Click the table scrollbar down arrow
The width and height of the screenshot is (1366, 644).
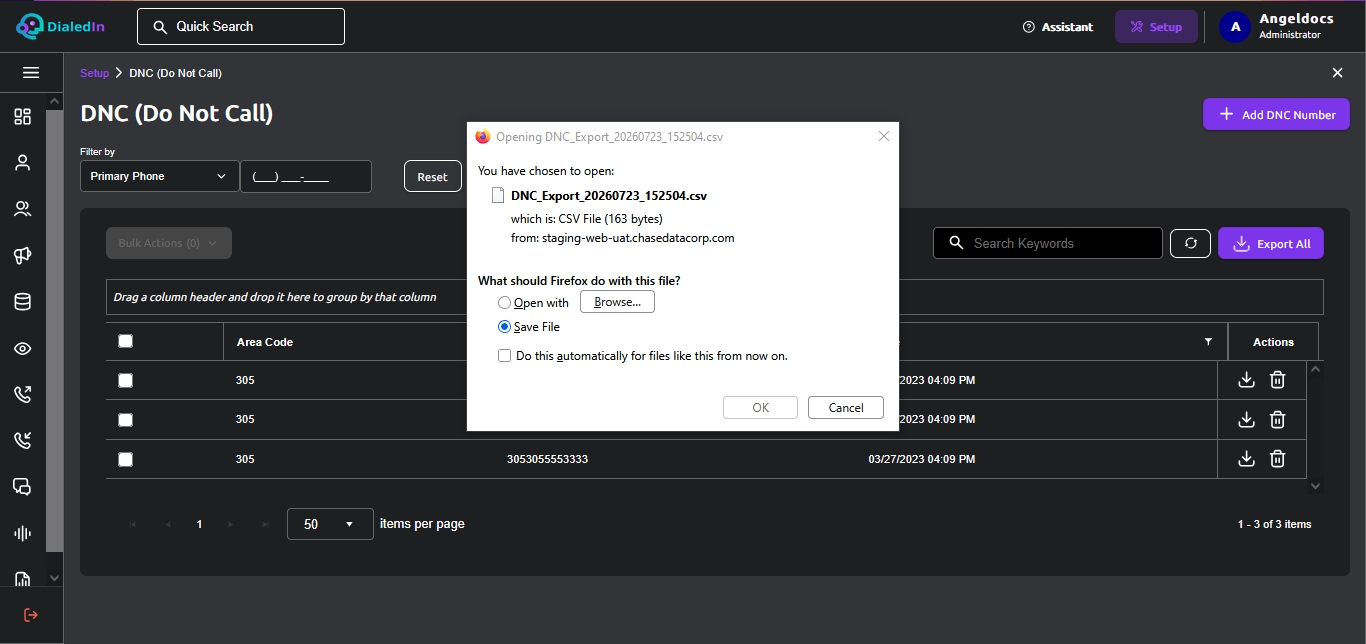pyautogui.click(x=1315, y=486)
